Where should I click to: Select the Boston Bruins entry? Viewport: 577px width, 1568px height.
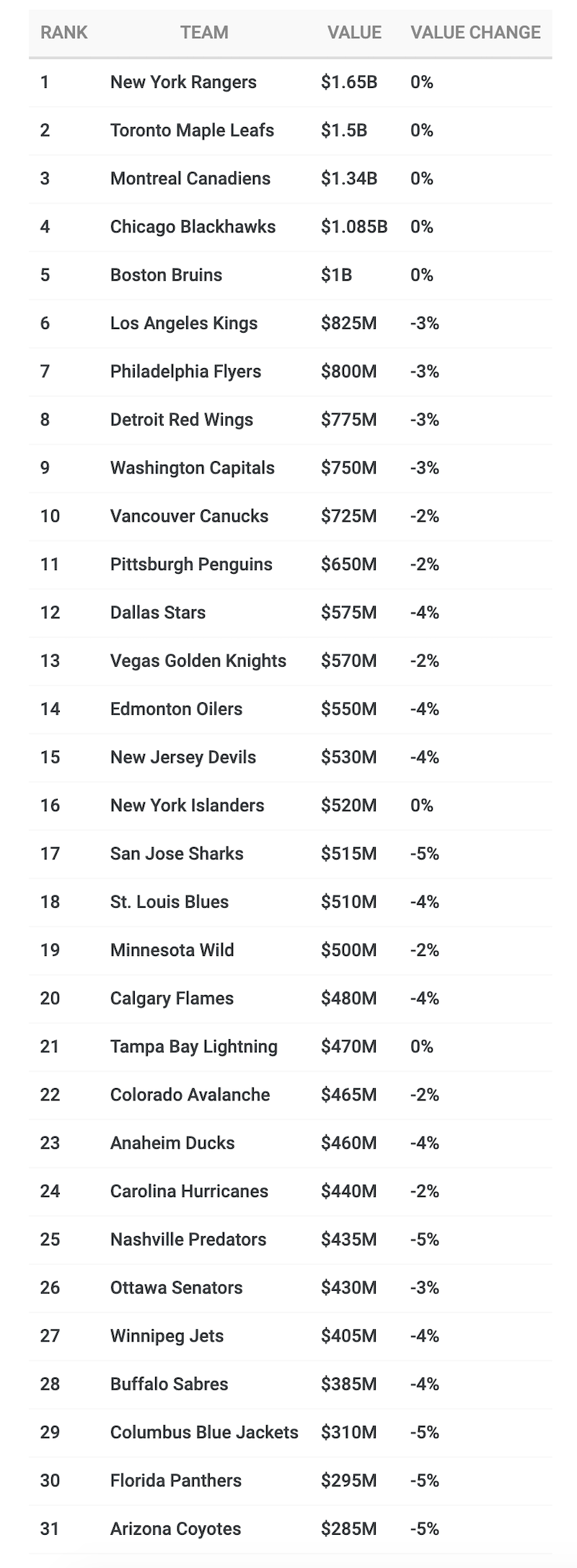pyautogui.click(x=166, y=275)
